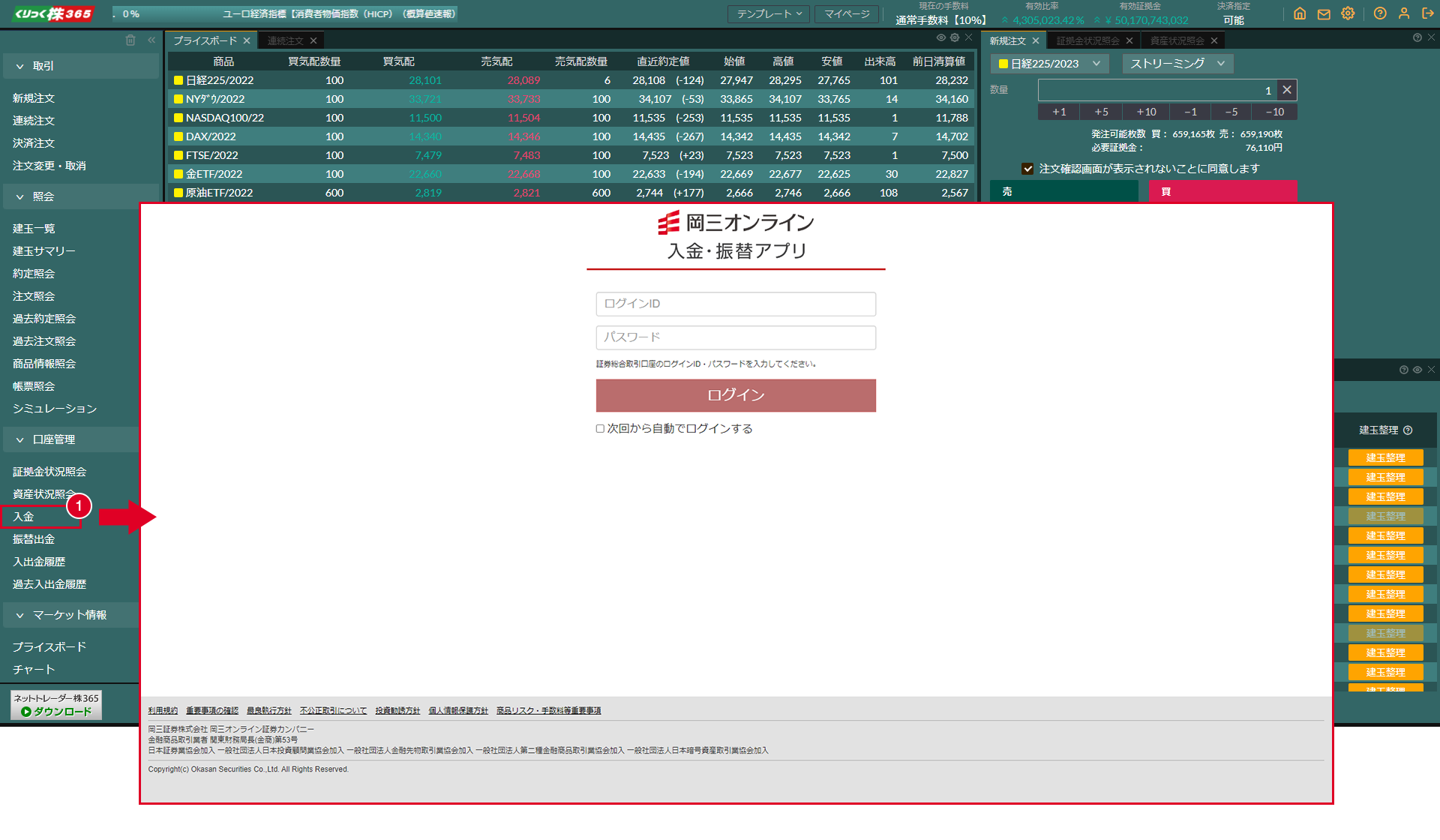Collapse the 口座管理 sidebar section
This screenshot has width=1440, height=840.
[x=71, y=439]
